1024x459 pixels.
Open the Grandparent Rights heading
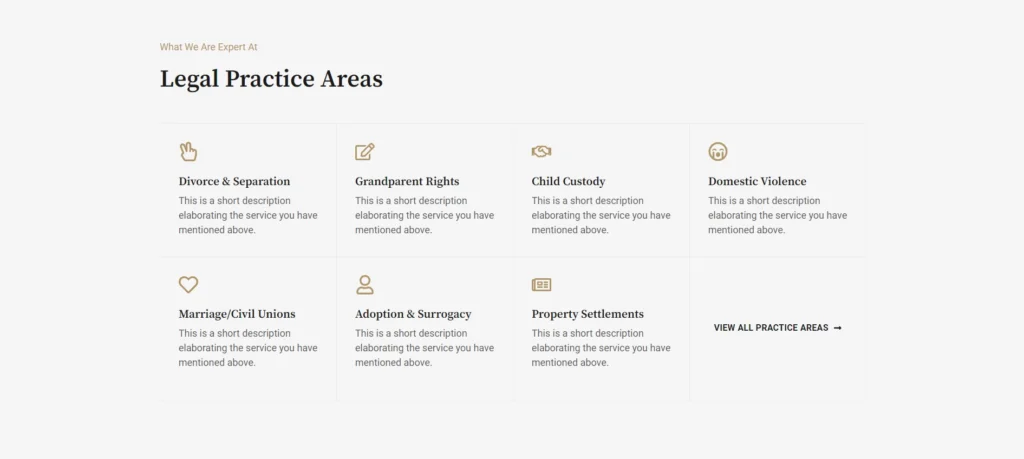coord(407,182)
